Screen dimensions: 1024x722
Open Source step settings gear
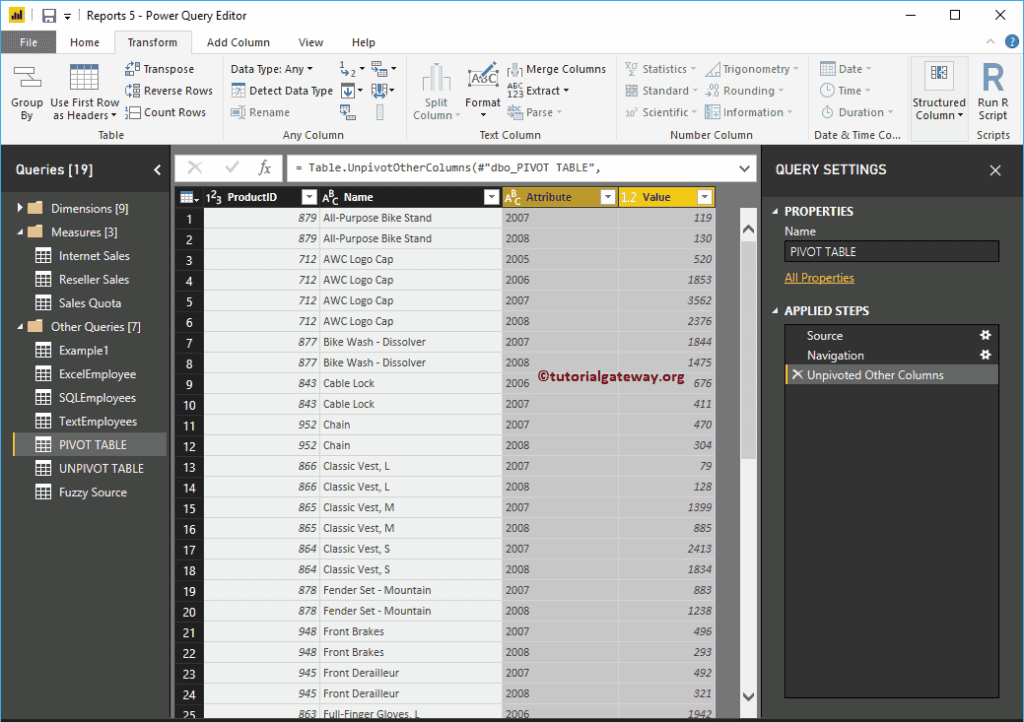coord(985,336)
